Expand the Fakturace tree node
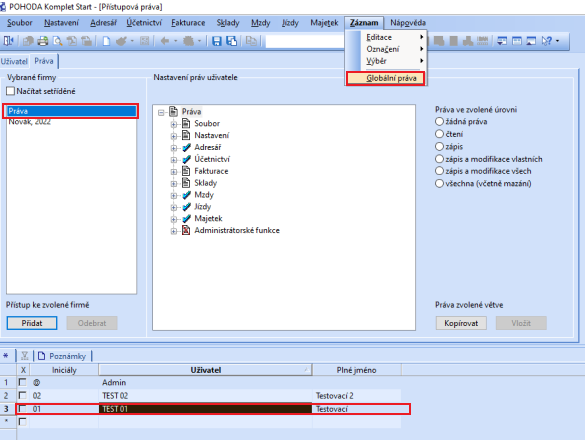The image size is (585, 440). (174, 172)
